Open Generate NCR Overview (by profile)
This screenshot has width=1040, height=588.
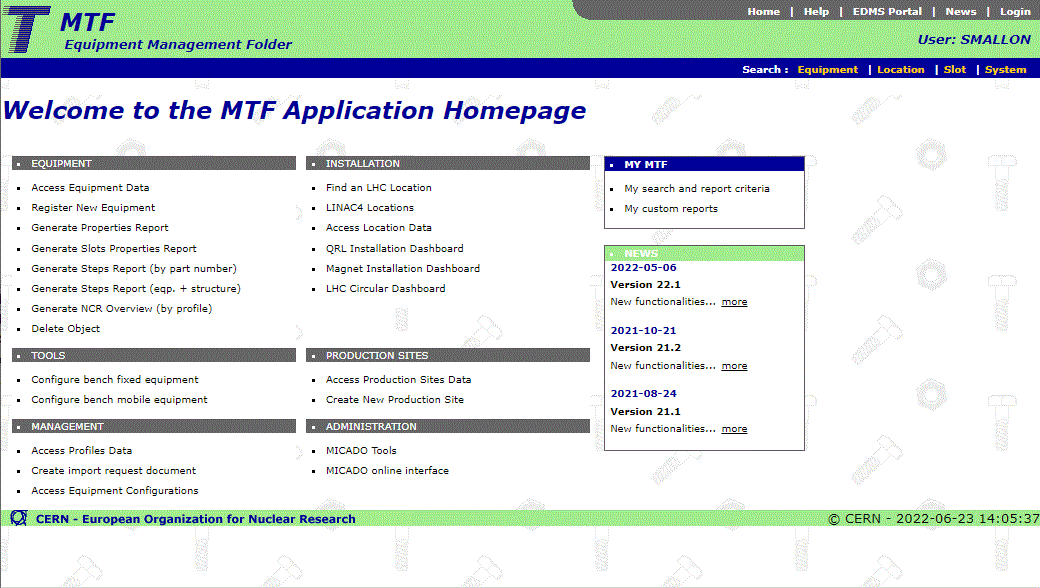click(x=121, y=308)
